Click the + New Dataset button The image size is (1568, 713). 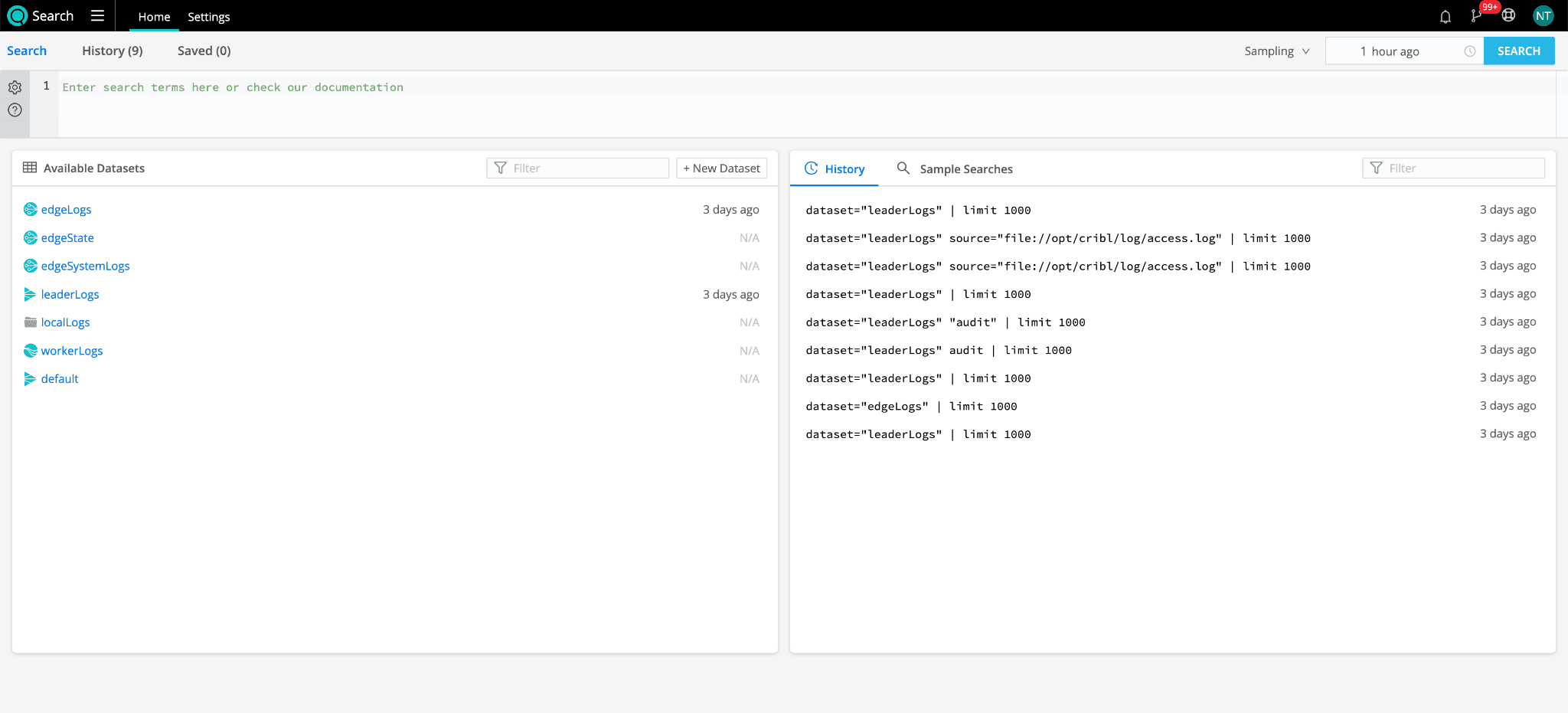pyautogui.click(x=721, y=168)
